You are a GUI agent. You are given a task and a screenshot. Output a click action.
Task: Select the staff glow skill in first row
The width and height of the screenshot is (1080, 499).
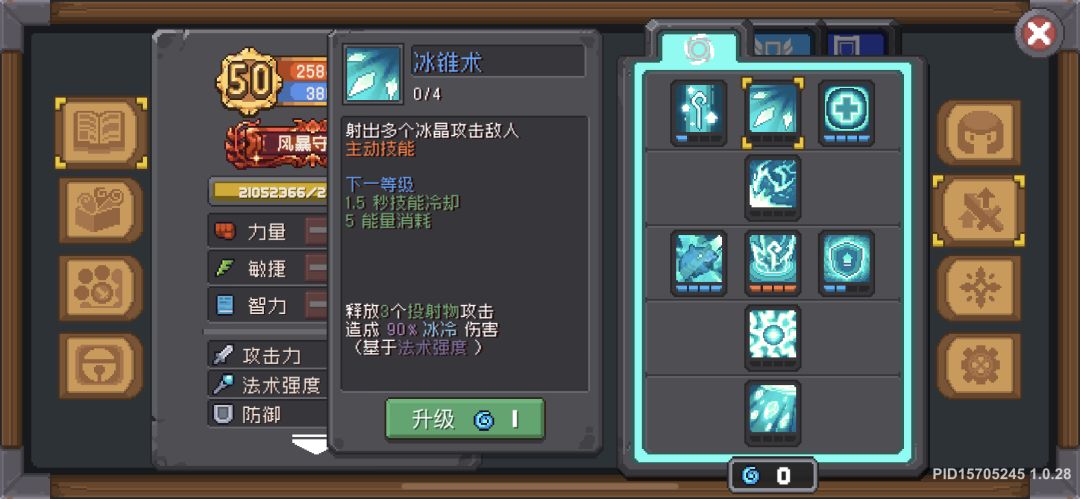coord(698,113)
